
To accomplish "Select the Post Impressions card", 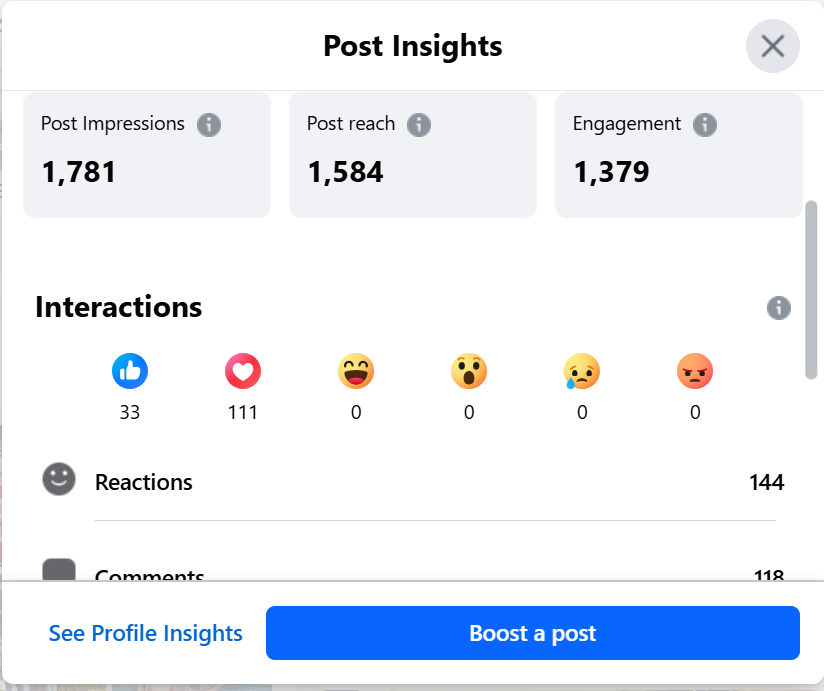I will click(147, 155).
